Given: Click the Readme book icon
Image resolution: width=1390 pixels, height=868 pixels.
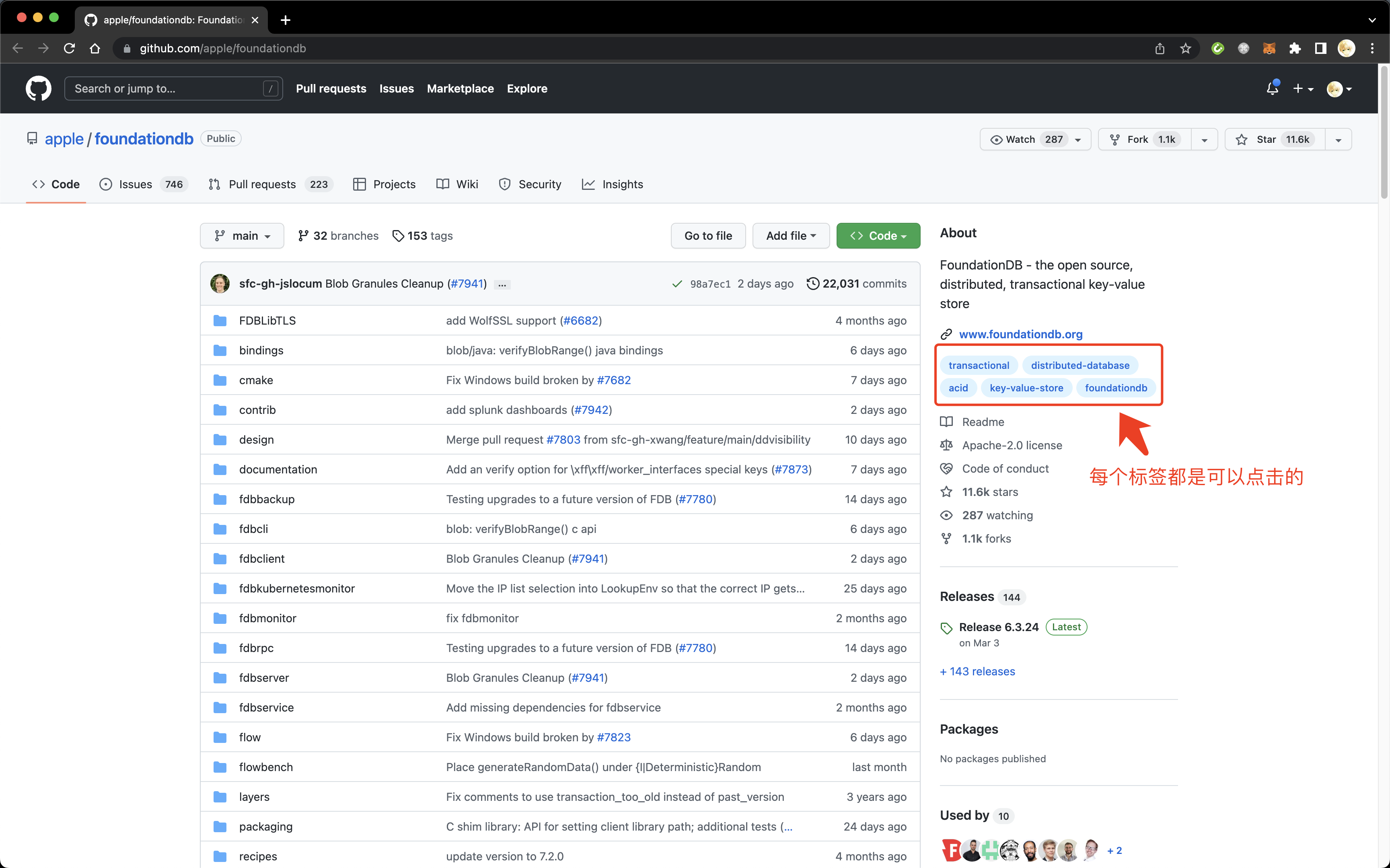Looking at the screenshot, I should pyautogui.click(x=946, y=422).
